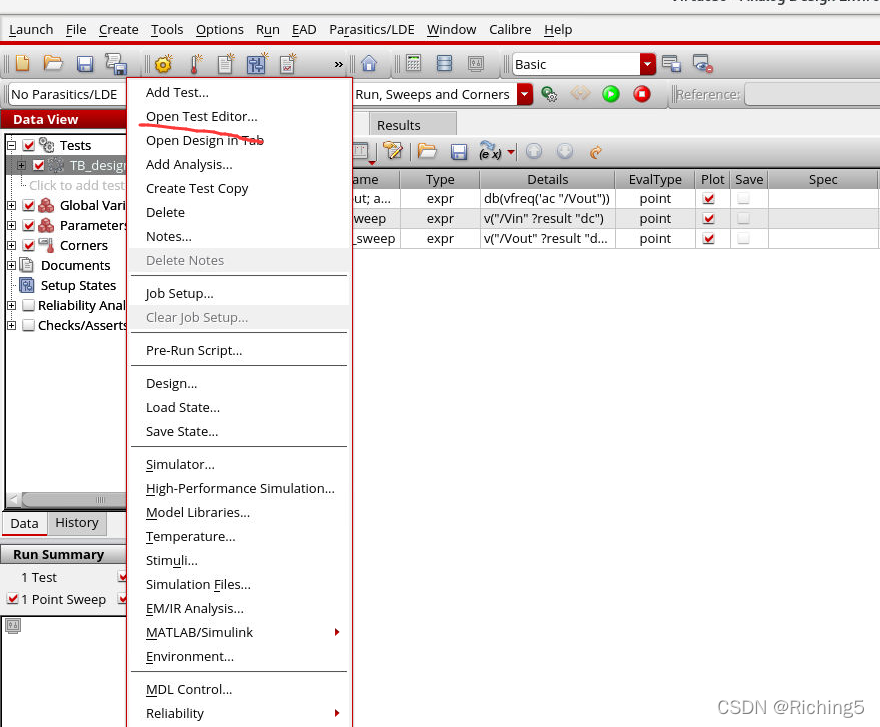Open MATLAB/Simulink submenu
Viewport: 880px width, 727px height.
point(239,633)
